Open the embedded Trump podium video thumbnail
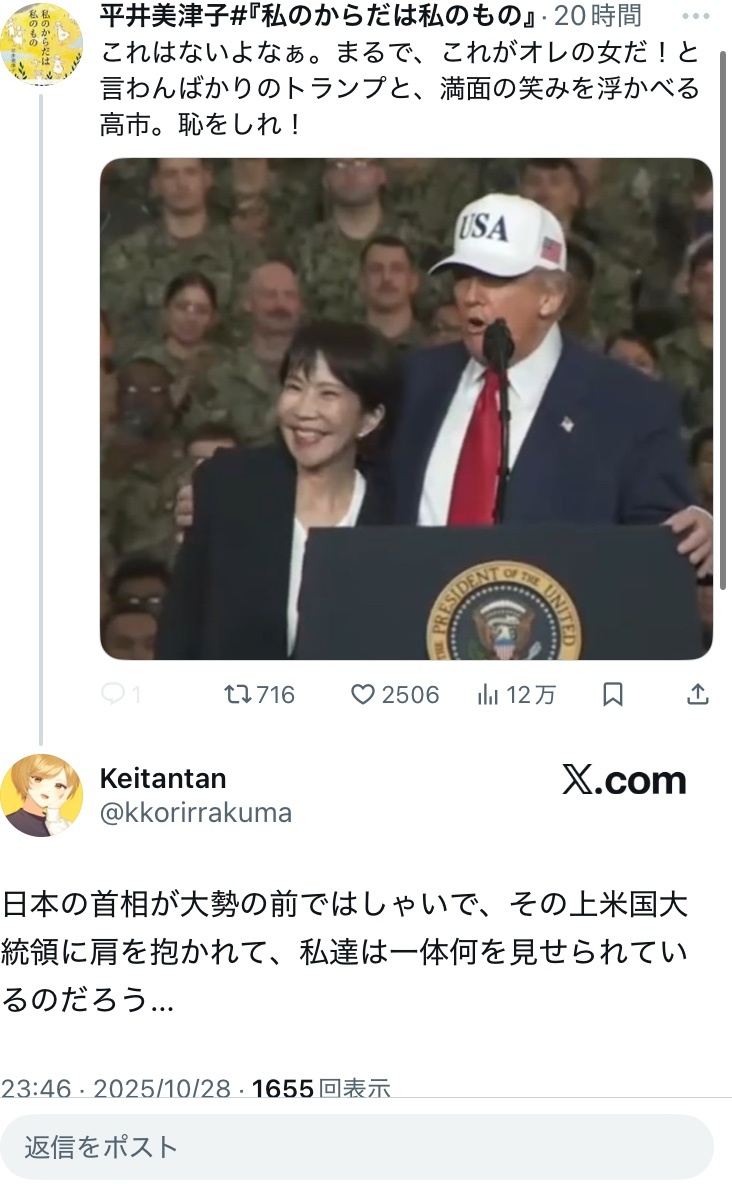Viewport: 732px width, 1184px height. 406,409
